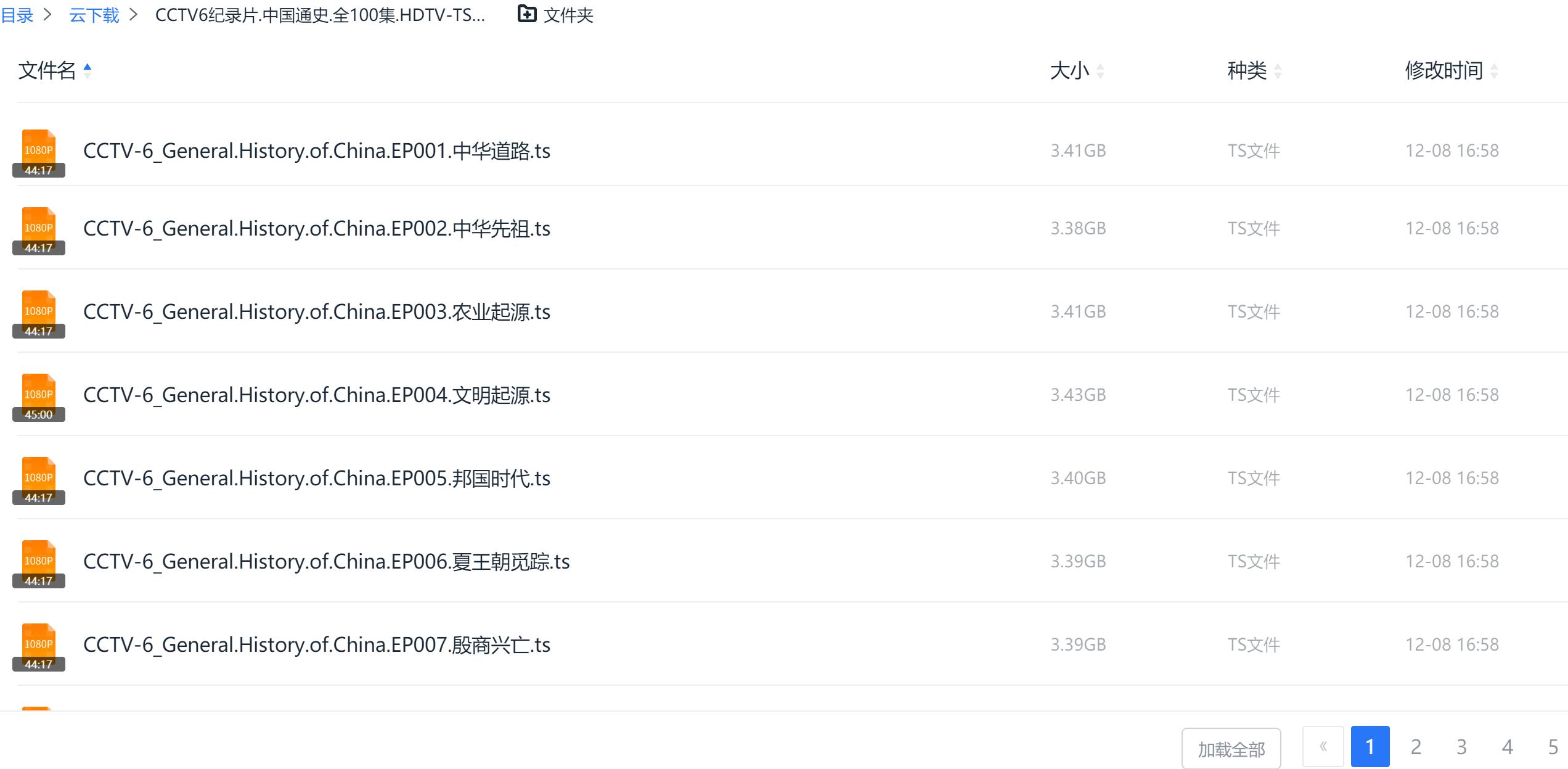Screen dimensions: 1568x769
Task: Open the EP007 video file thumbnail icon
Action: 39,647
